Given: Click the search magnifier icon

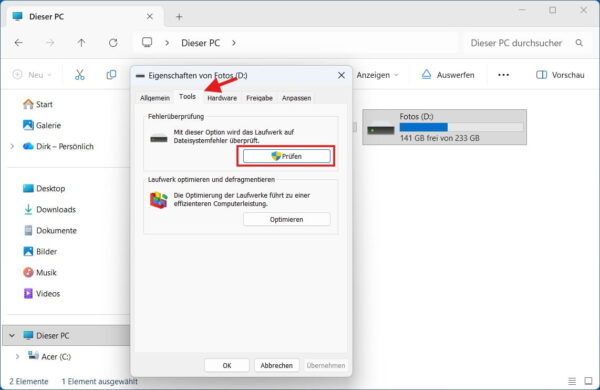Looking at the screenshot, I should coord(579,43).
